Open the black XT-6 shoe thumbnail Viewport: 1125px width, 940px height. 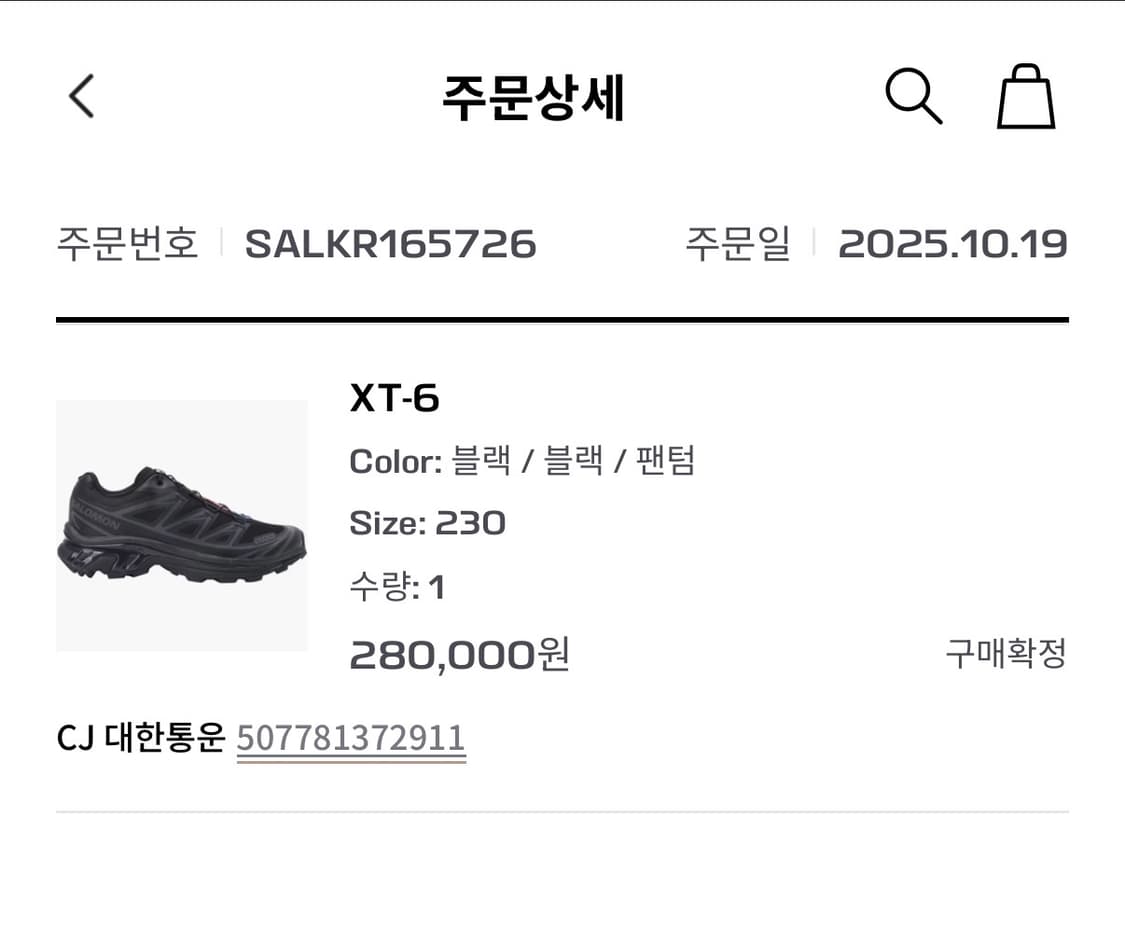click(182, 526)
